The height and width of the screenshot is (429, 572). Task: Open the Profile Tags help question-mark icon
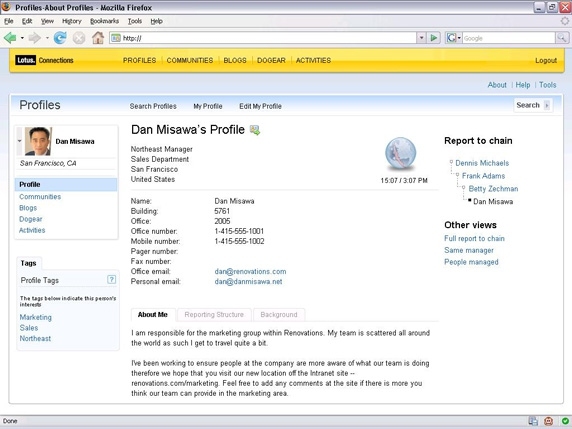(x=111, y=279)
